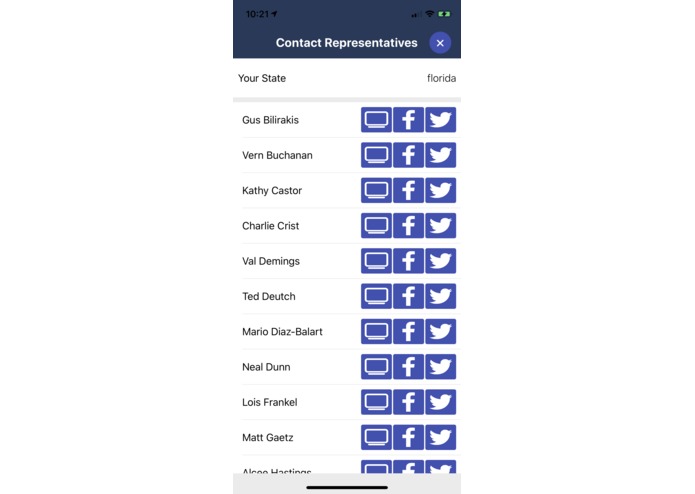This screenshot has width=695, height=494.
Task: Select the Your State row label
Action: pos(262,78)
